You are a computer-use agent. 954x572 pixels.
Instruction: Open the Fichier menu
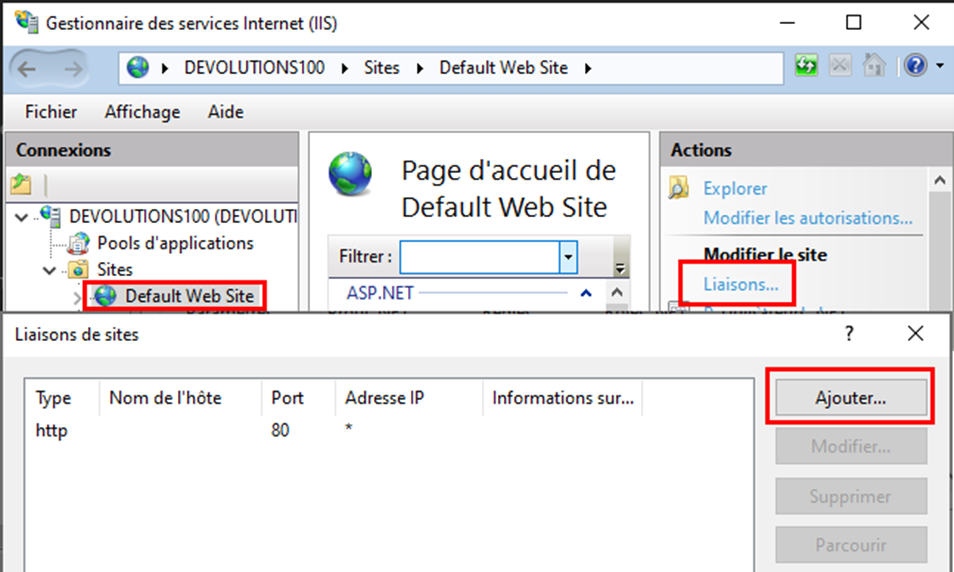pos(51,112)
